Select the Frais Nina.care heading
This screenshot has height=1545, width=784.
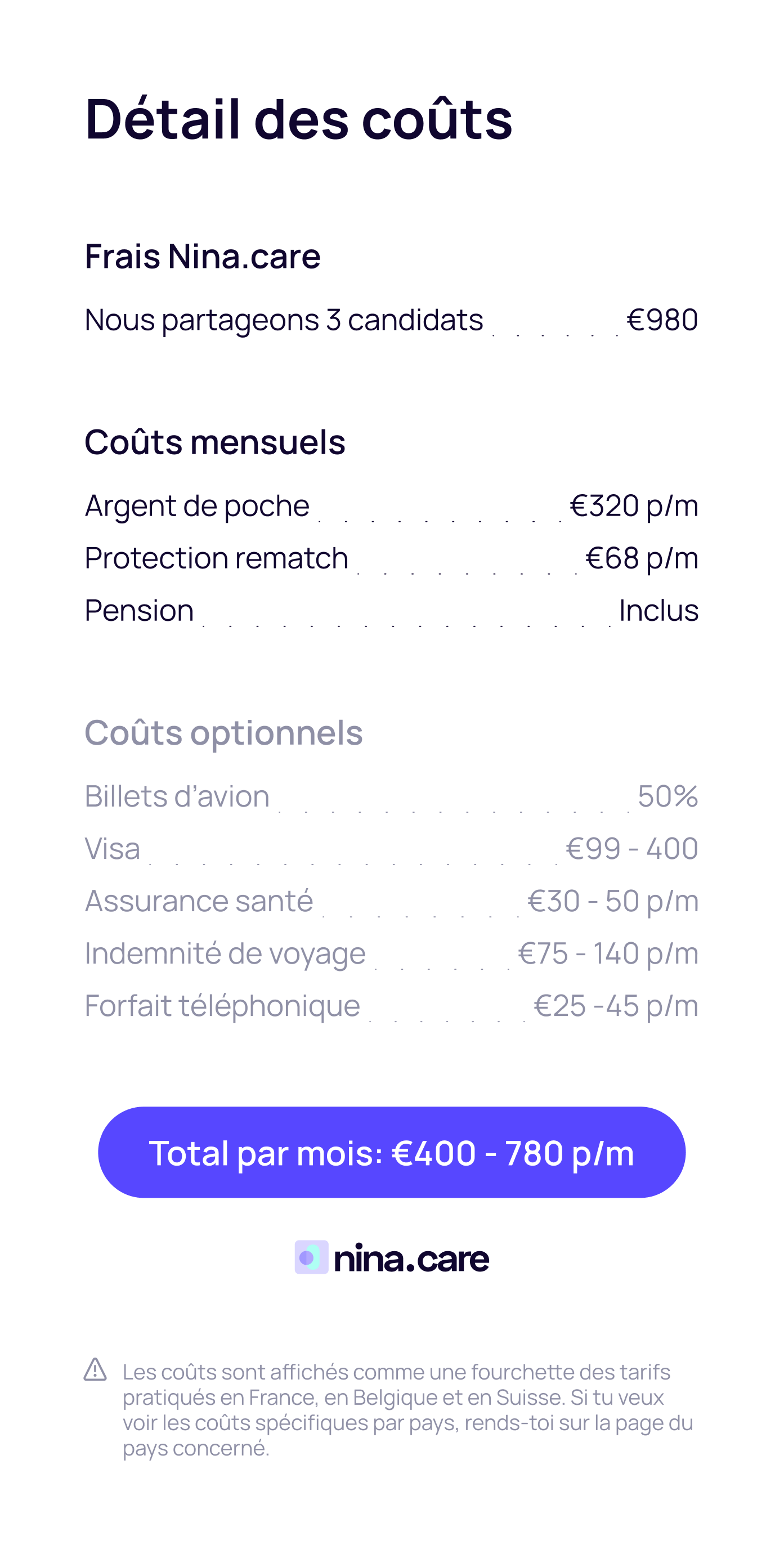(202, 256)
